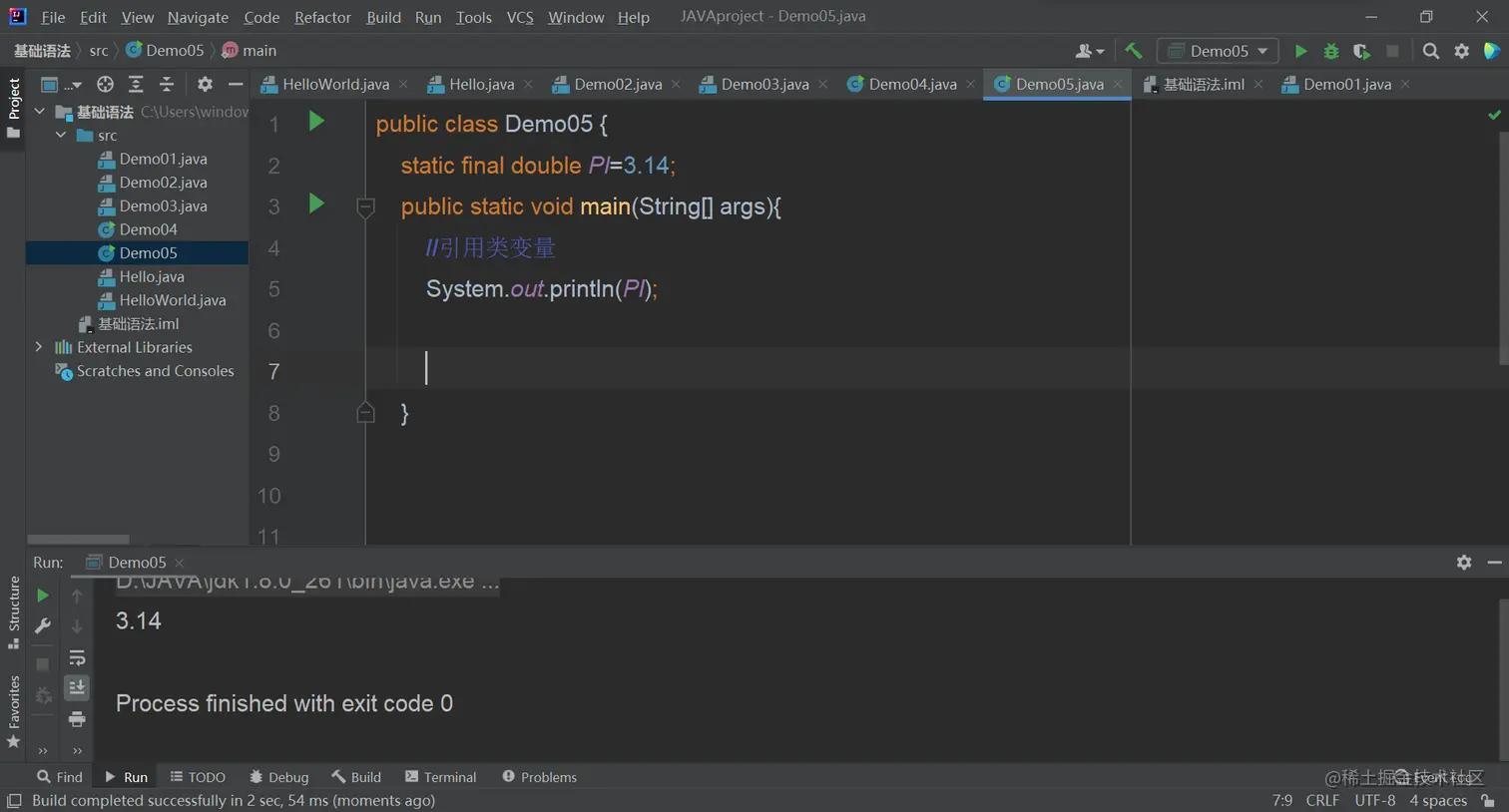Screen dimensions: 1509x812
Task: Run Demo05 using the top toolbar play icon
Action: (1300, 51)
